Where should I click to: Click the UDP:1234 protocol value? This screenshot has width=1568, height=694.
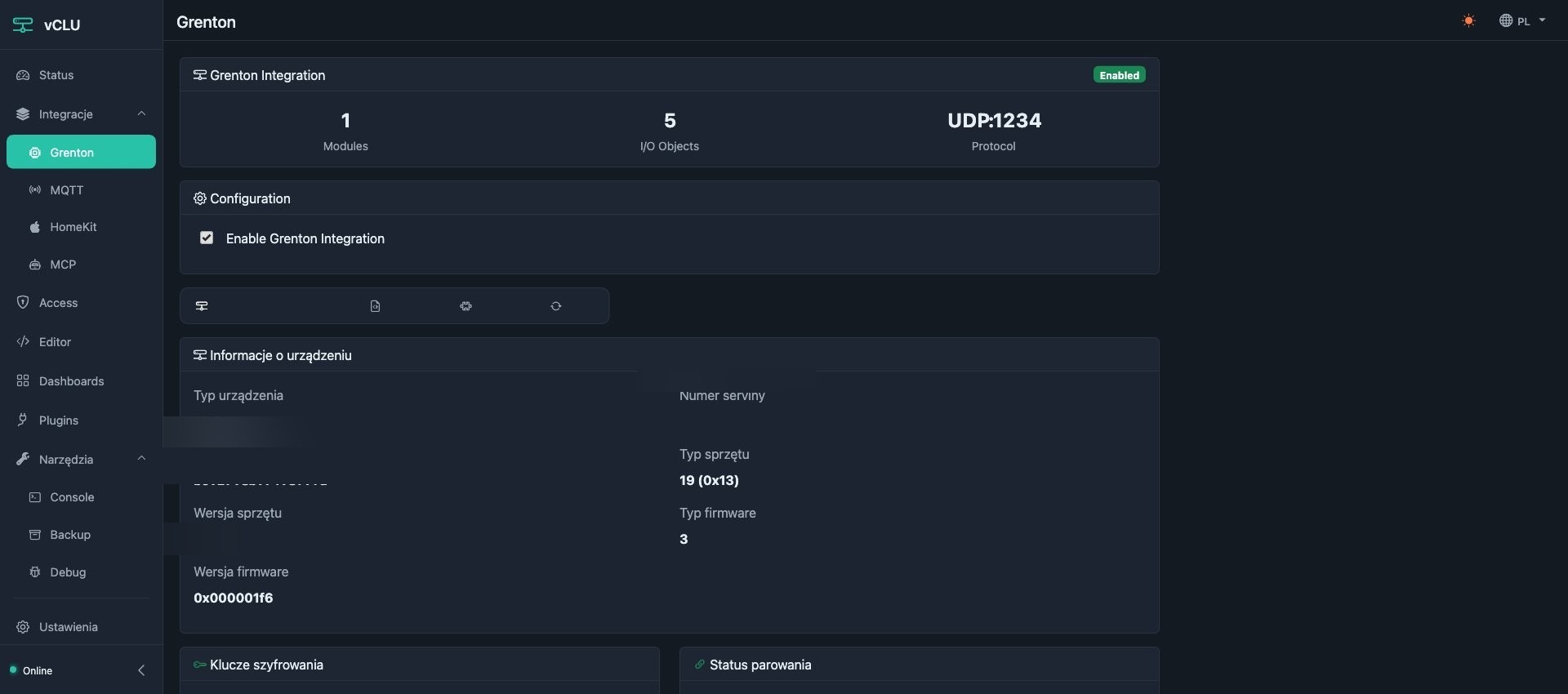994,121
